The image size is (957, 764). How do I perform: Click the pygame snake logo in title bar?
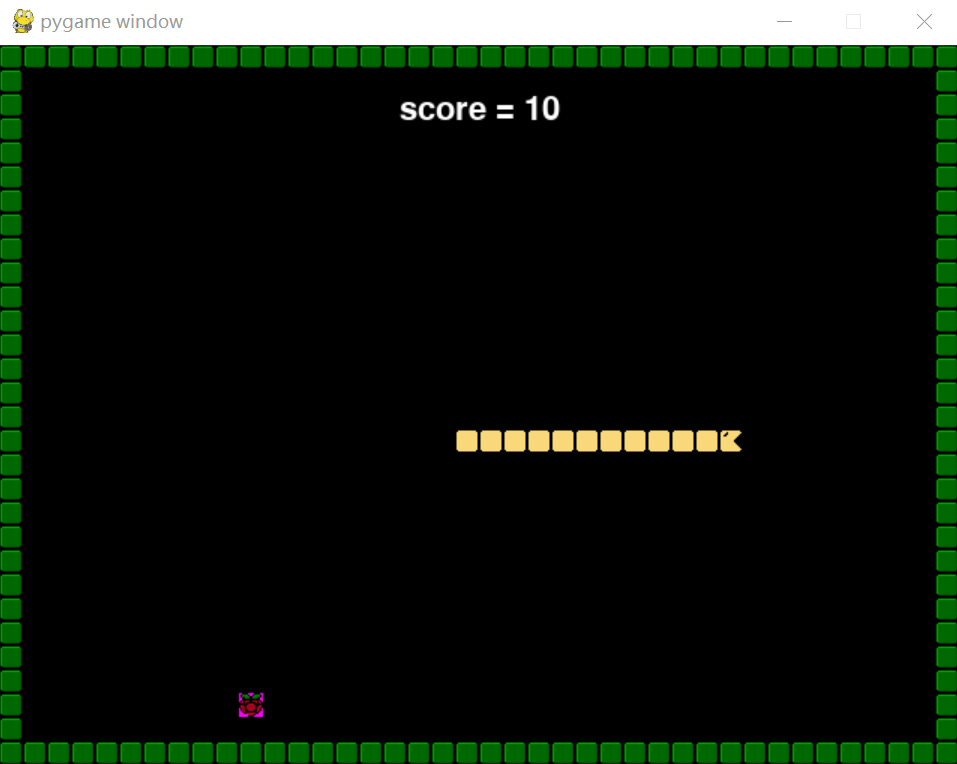22,22
